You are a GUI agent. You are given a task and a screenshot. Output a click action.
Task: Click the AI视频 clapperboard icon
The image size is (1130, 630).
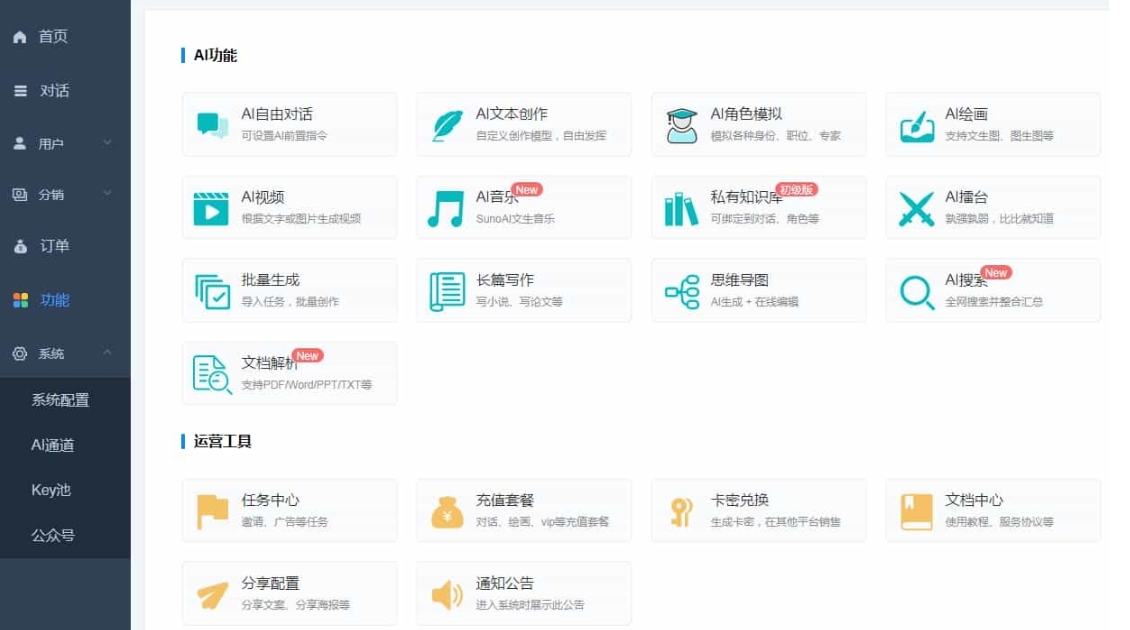click(212, 208)
